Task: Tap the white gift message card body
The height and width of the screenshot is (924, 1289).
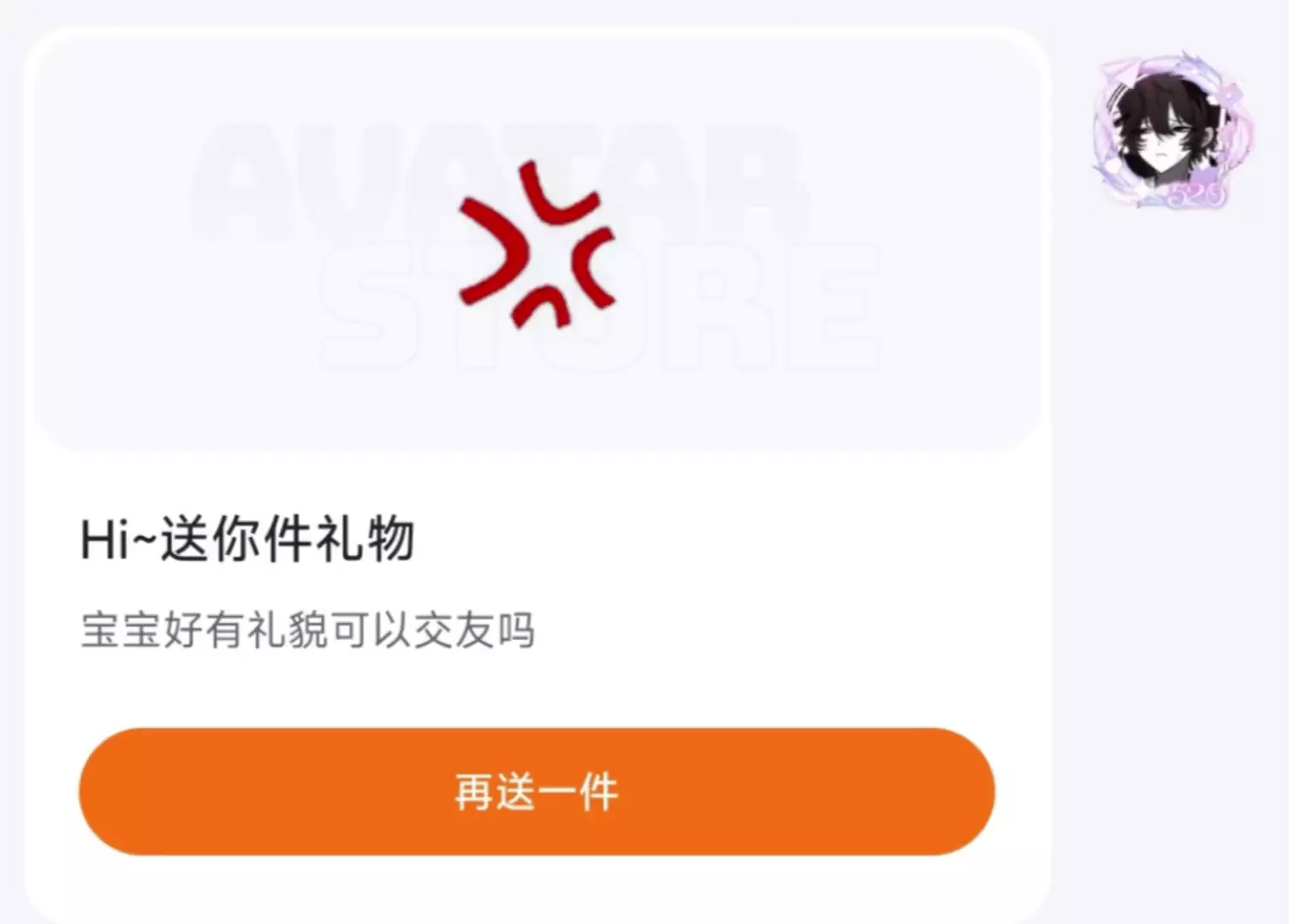Action: pos(537,476)
